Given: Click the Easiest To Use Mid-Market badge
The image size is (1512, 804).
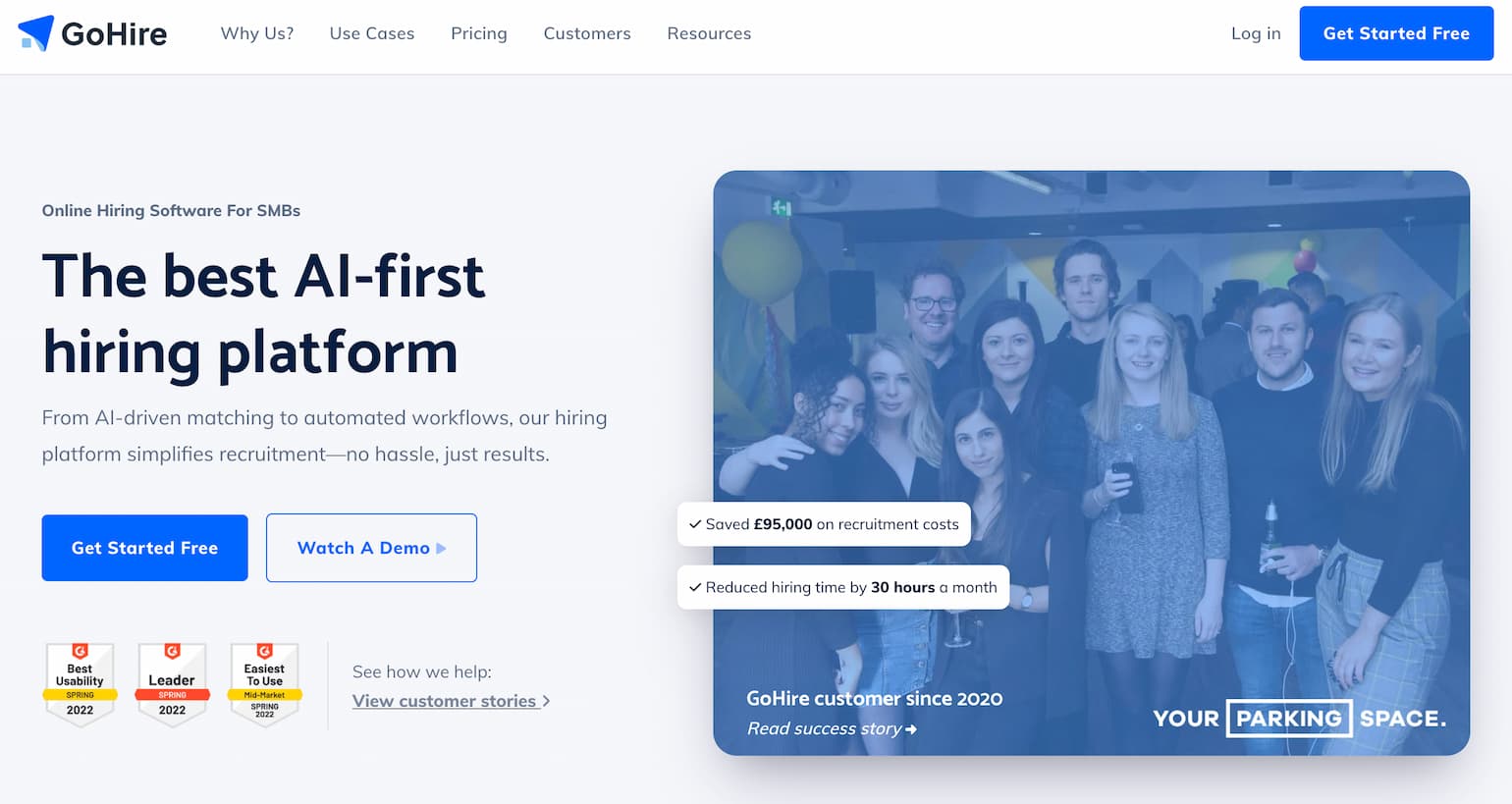Looking at the screenshot, I should coord(265,684).
